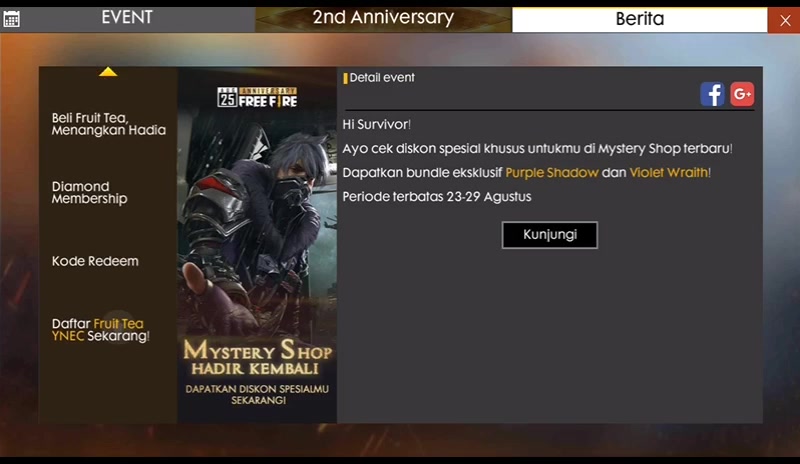This screenshot has height=464, width=800.
Task: Click the Purple Shadow highlighted text
Action: pyautogui.click(x=552, y=173)
